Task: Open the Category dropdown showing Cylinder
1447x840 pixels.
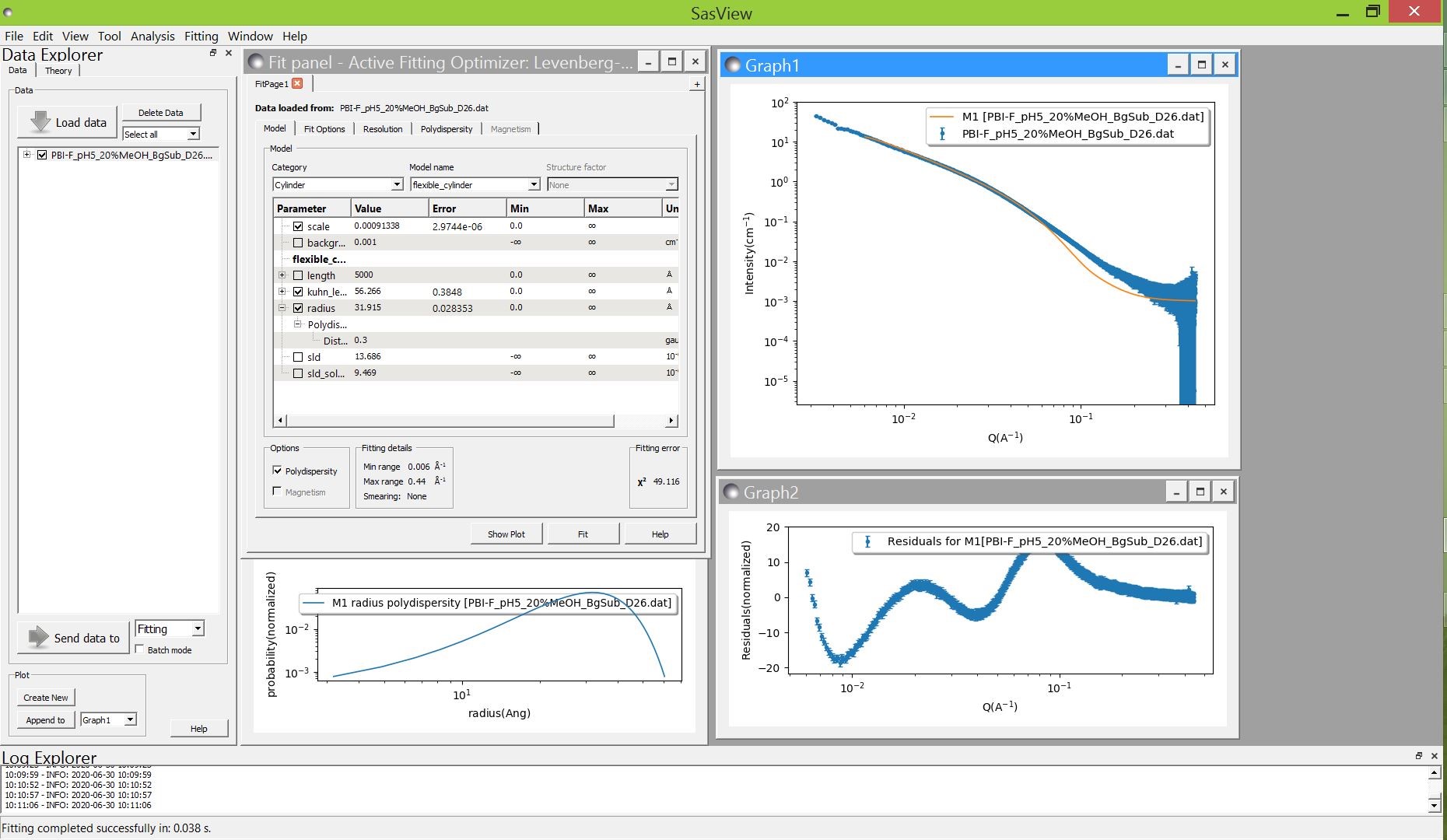Action: coord(396,185)
